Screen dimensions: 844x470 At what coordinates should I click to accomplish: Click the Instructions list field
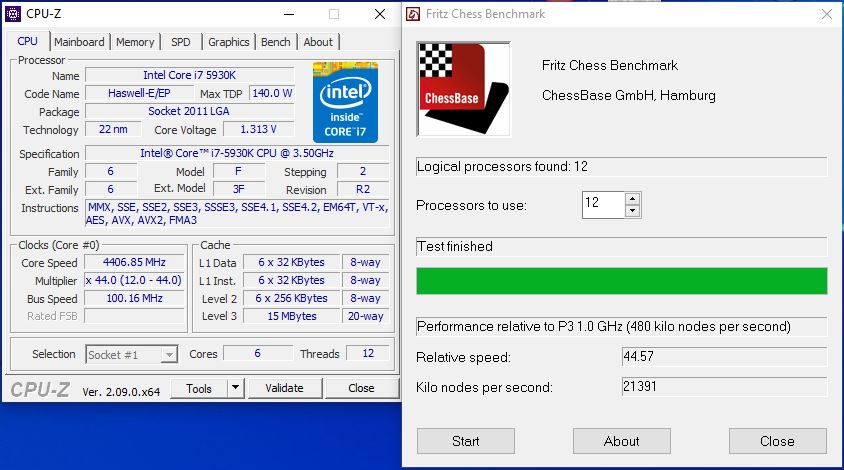click(x=237, y=214)
